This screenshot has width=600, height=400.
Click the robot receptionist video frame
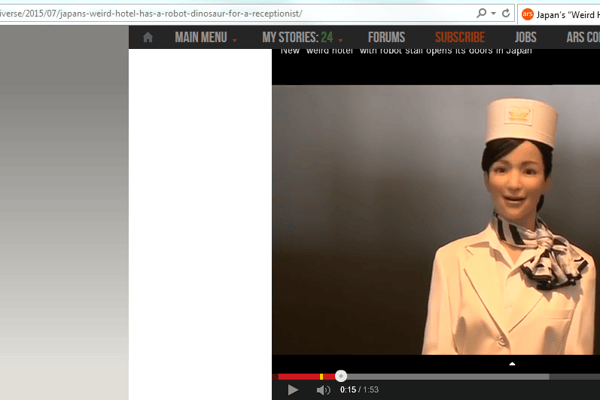click(x=435, y=220)
